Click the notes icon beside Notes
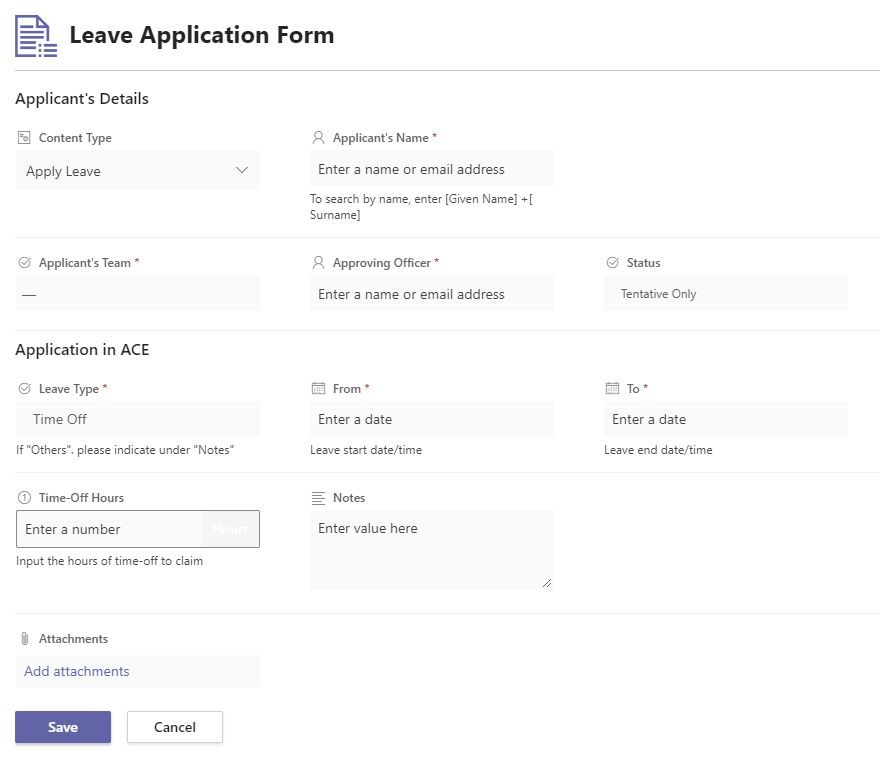This screenshot has height=780, width=880. (318, 497)
